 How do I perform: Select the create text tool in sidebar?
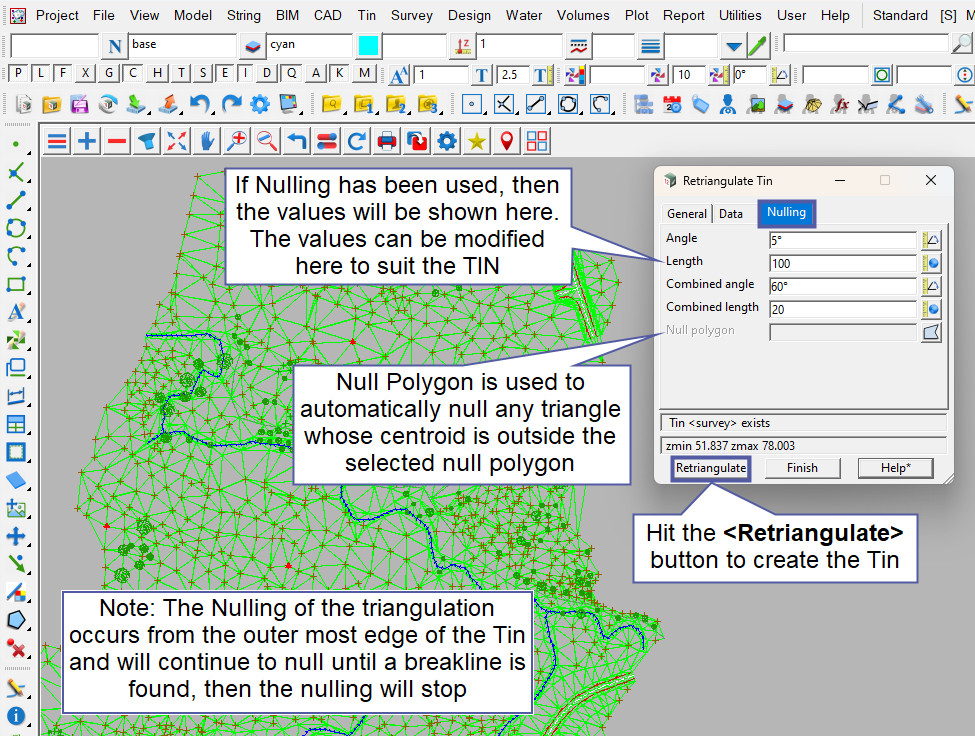click(x=16, y=312)
